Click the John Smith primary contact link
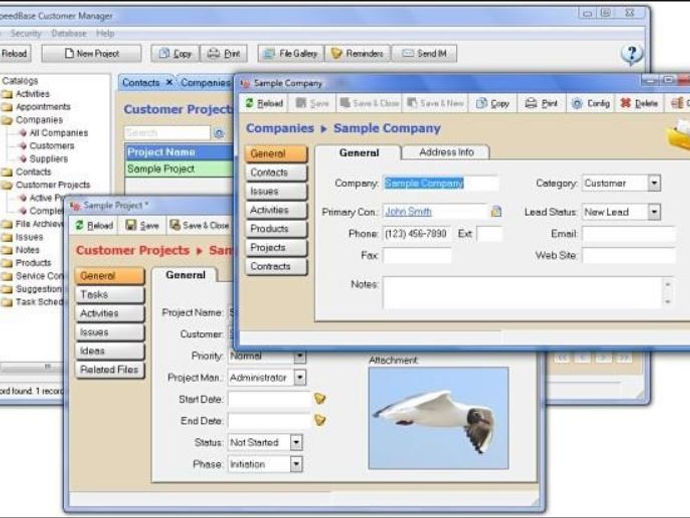The image size is (690, 518). (x=408, y=212)
